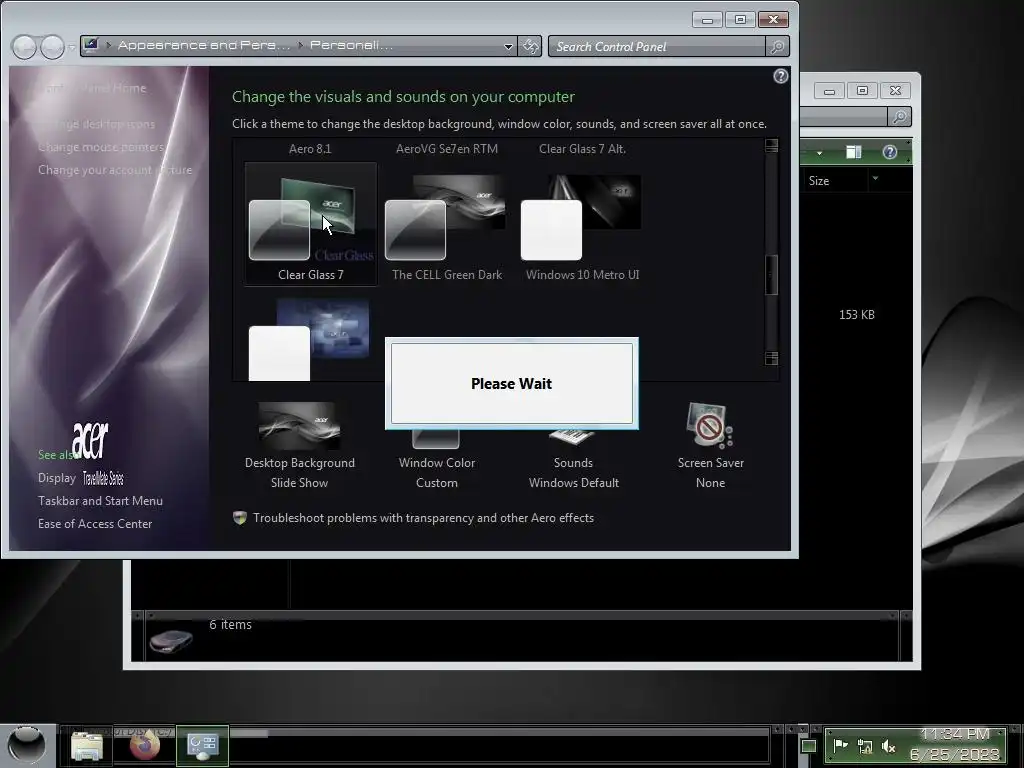Viewport: 1024px width, 768px height.
Task: Open Screen Saver settings icon
Action: click(710, 426)
